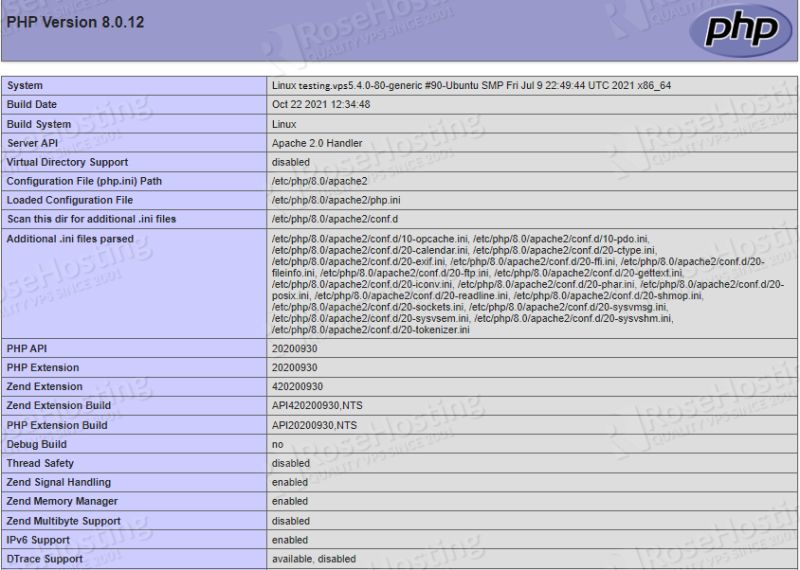Select the 'Server API' label

point(32,143)
